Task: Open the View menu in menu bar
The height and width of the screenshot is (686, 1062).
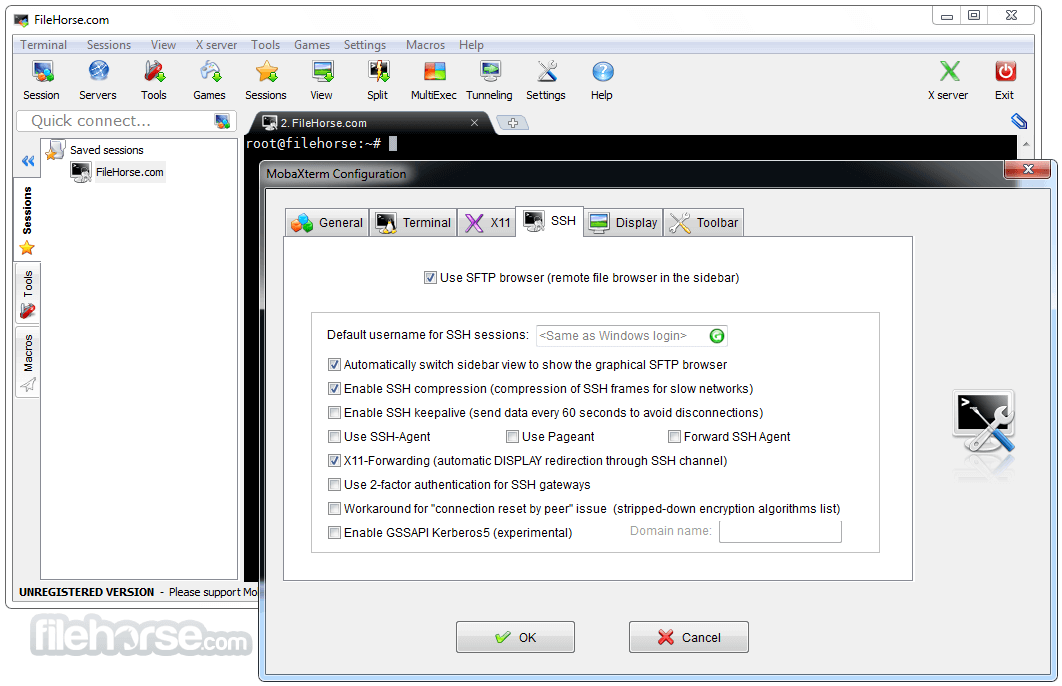Action: pos(163,45)
